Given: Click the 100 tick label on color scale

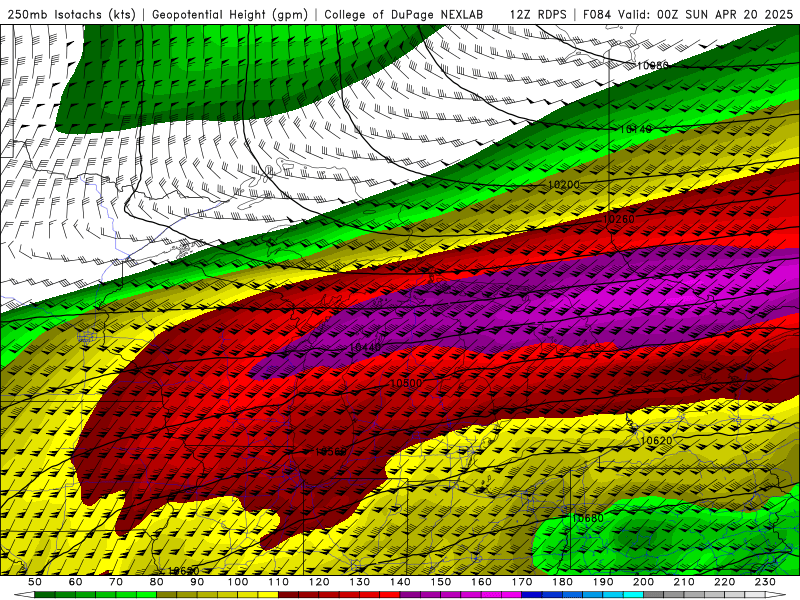Looking at the screenshot, I should point(238,582).
